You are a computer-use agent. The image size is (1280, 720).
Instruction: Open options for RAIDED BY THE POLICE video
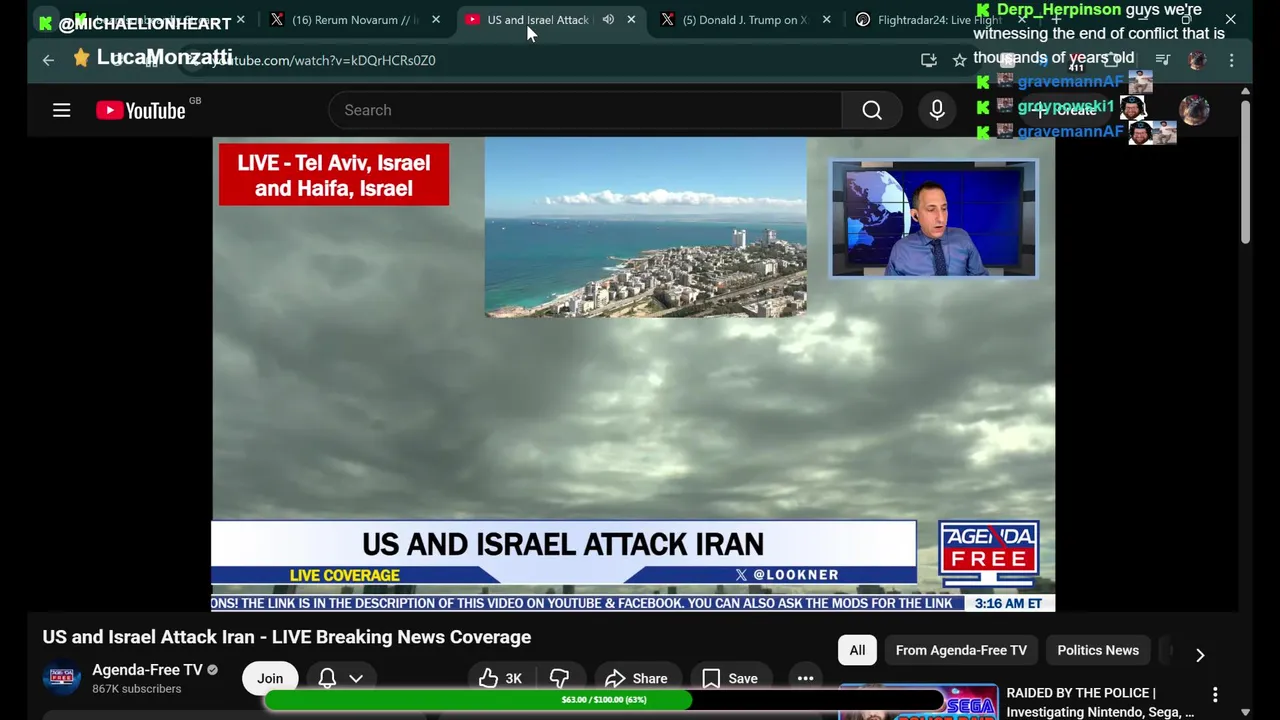tap(1215, 694)
